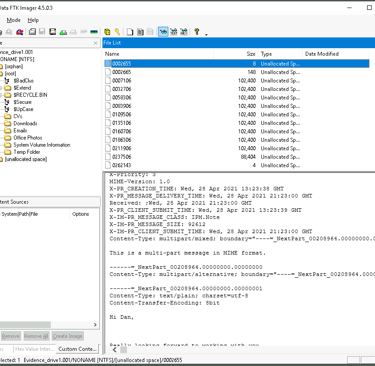Click the key icon to detect EFS encryption

click(117, 32)
